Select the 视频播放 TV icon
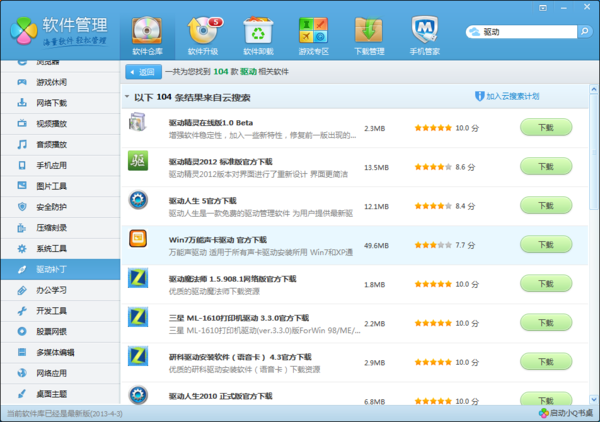Screen dimensions: 600x422 pos(22,123)
